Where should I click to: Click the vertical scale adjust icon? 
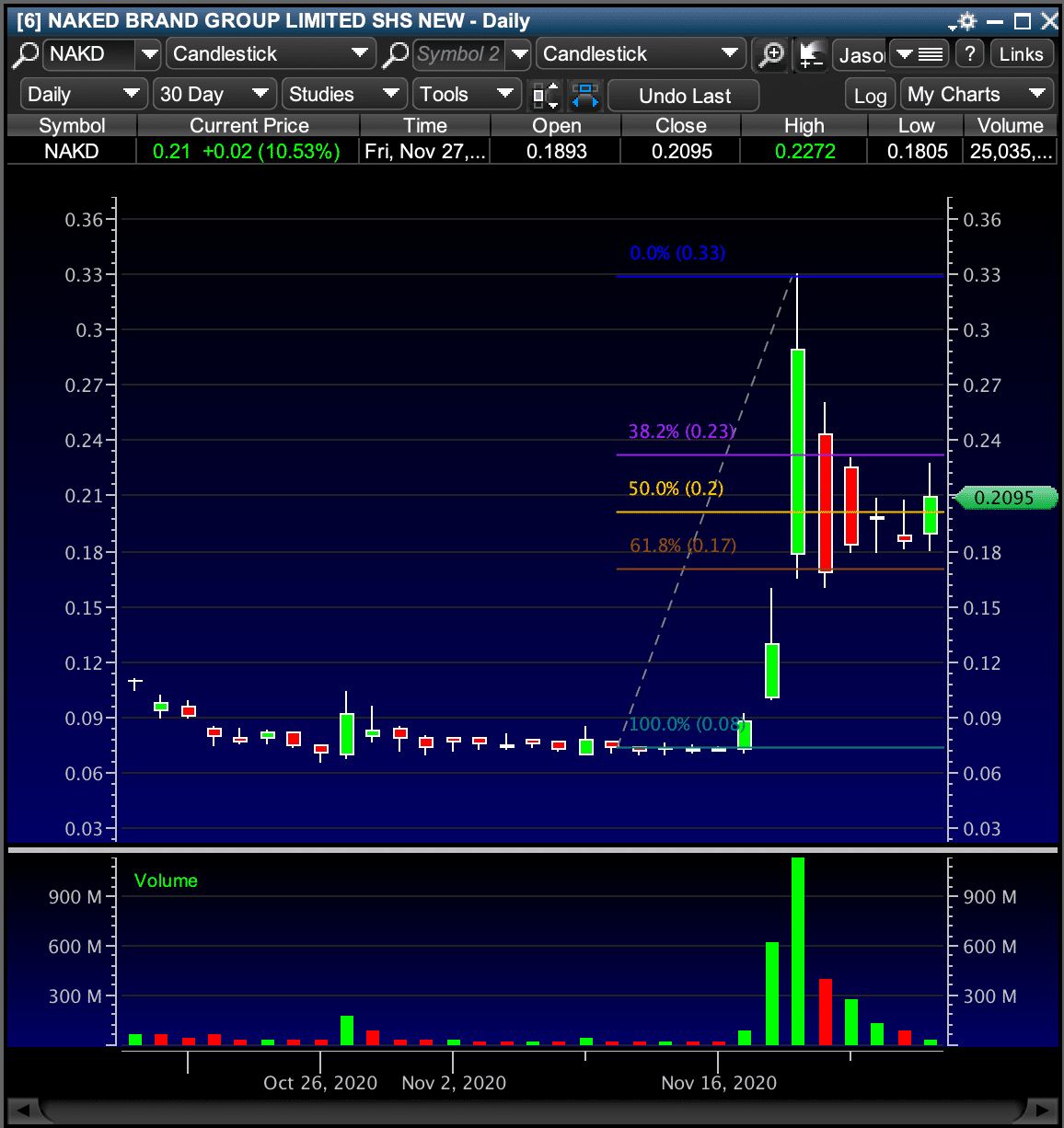[546, 95]
